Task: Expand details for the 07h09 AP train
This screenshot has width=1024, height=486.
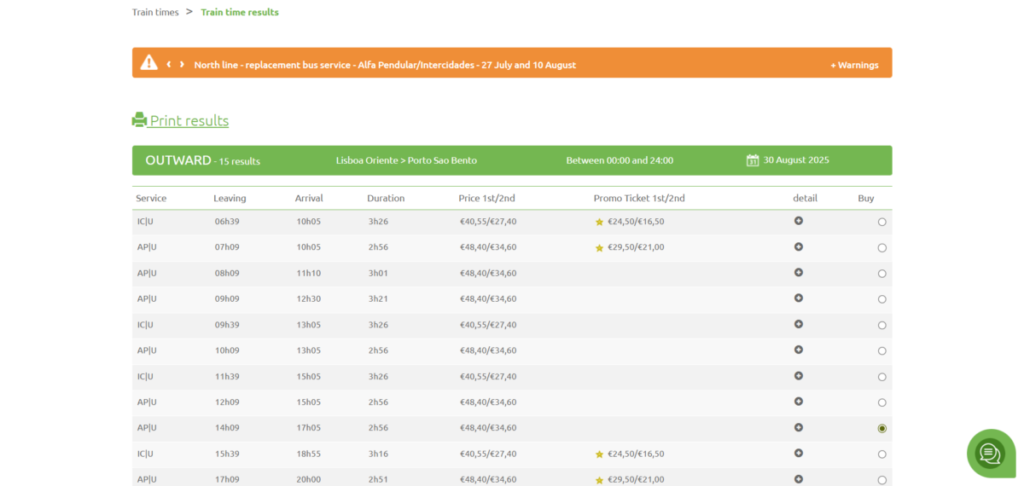Action: [x=798, y=247]
